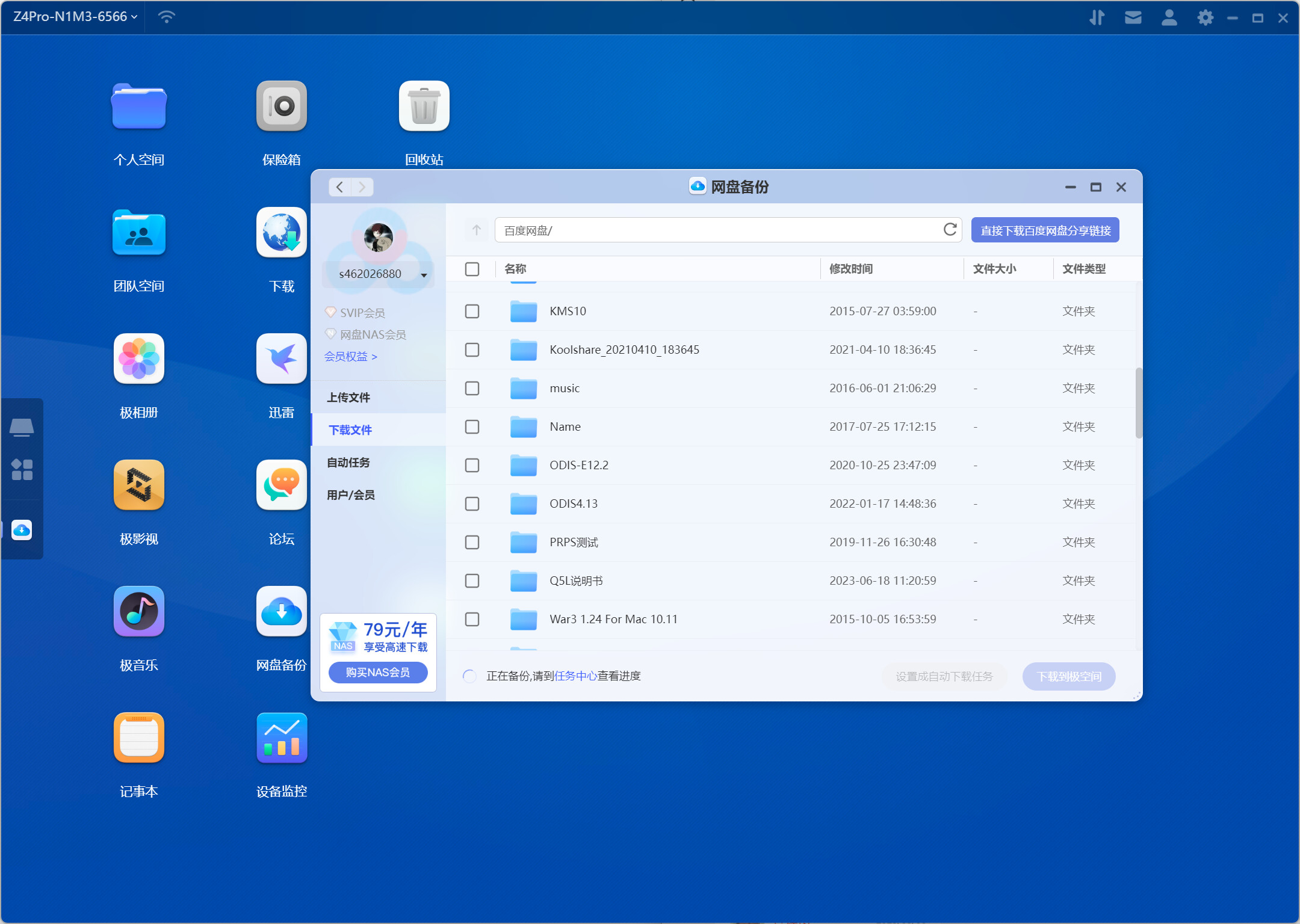This screenshot has width=1300, height=924.
Task: Open the 极音乐 music app
Action: [x=138, y=612]
